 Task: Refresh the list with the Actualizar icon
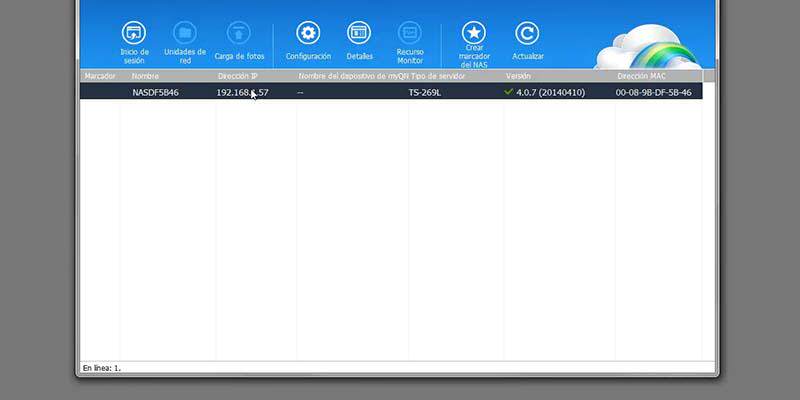coord(527,33)
